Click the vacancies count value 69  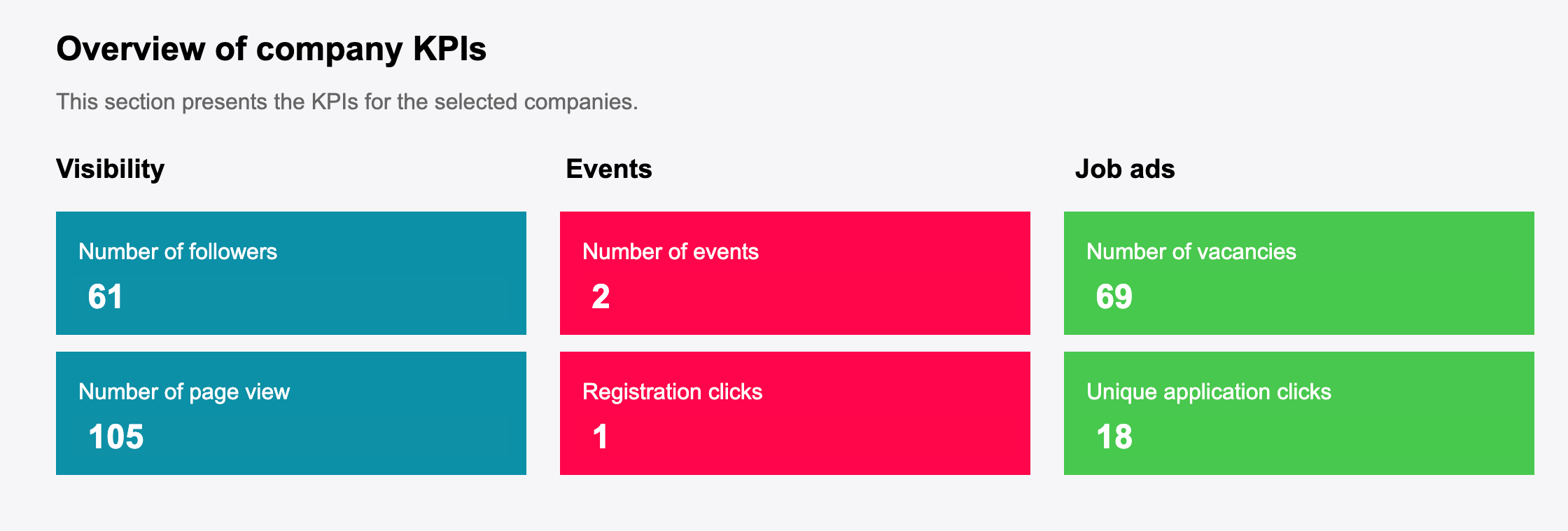point(1114,296)
